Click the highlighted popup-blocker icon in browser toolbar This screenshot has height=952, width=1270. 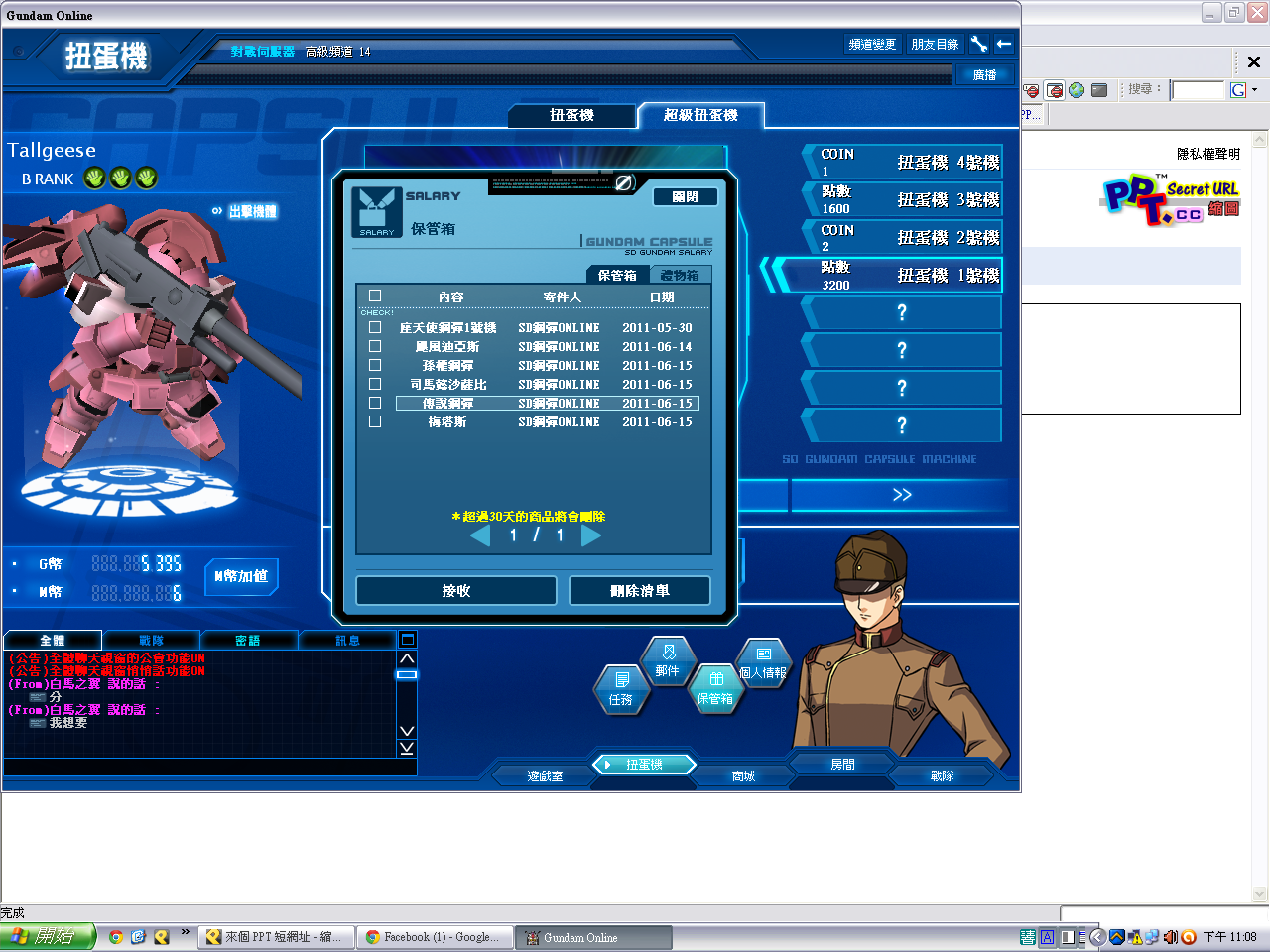[1055, 90]
